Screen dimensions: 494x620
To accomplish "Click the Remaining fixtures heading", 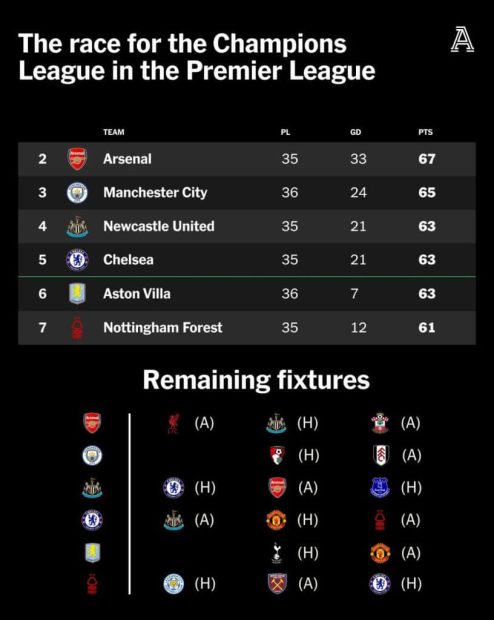I will (x=256, y=380).
